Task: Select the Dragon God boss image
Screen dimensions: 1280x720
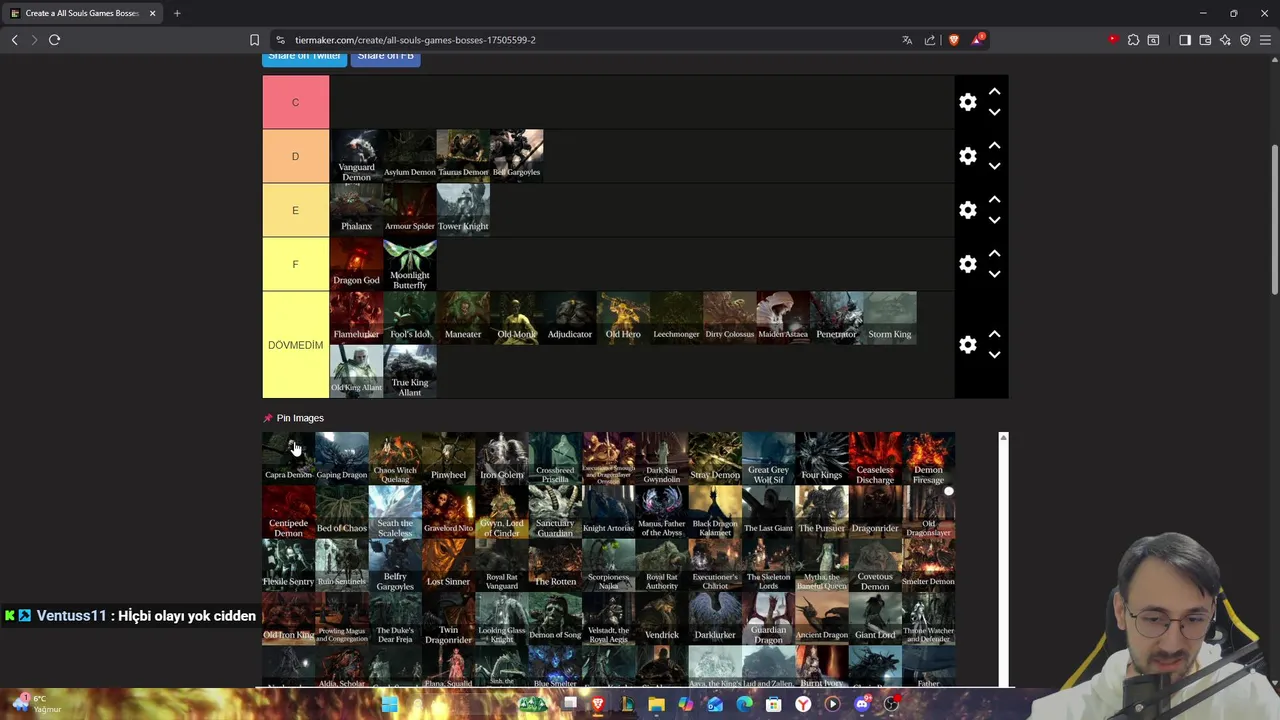Action: point(356,264)
